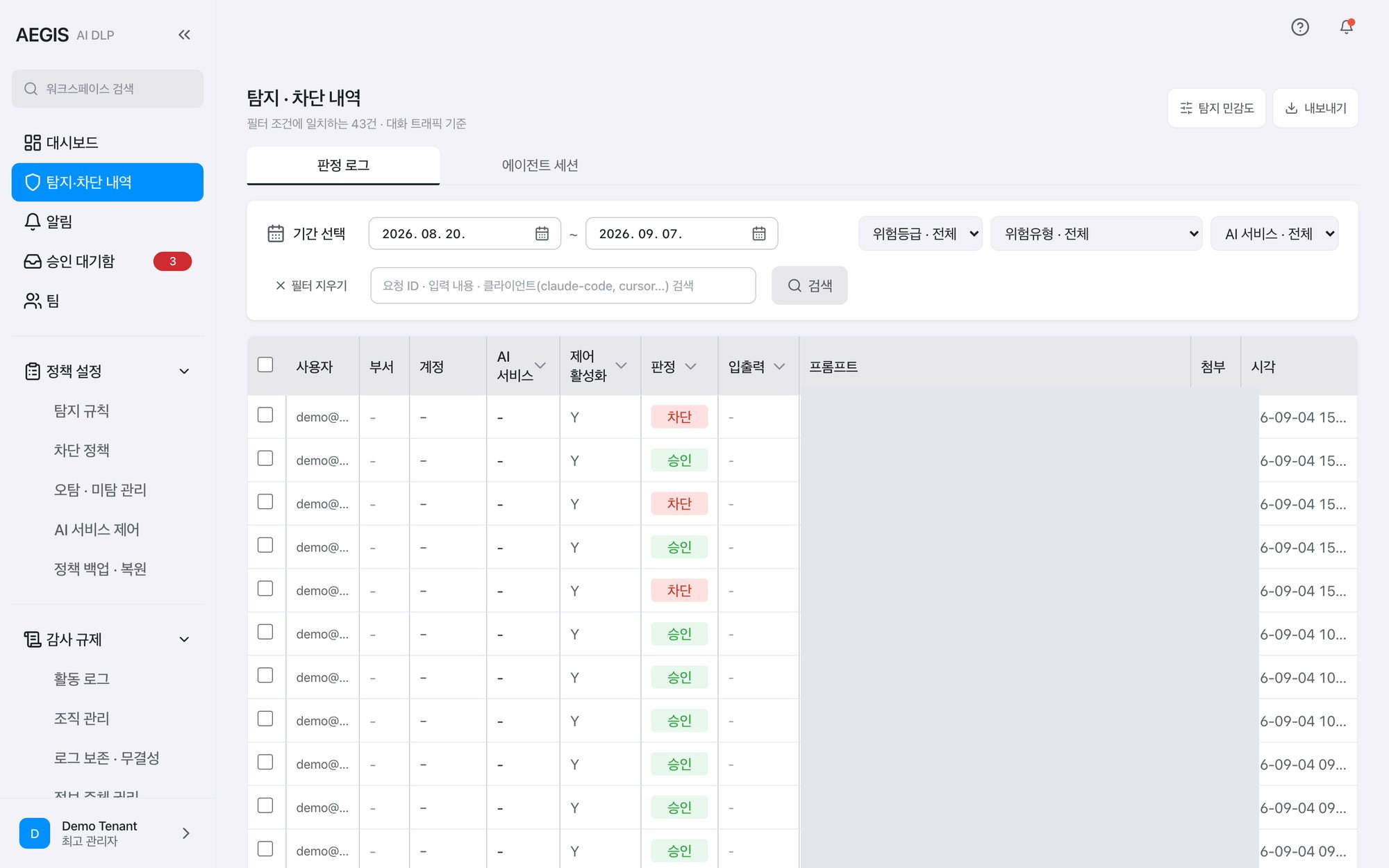Open 탐지 규칙 in the sidebar
Image resolution: width=1389 pixels, height=868 pixels.
tap(82, 411)
